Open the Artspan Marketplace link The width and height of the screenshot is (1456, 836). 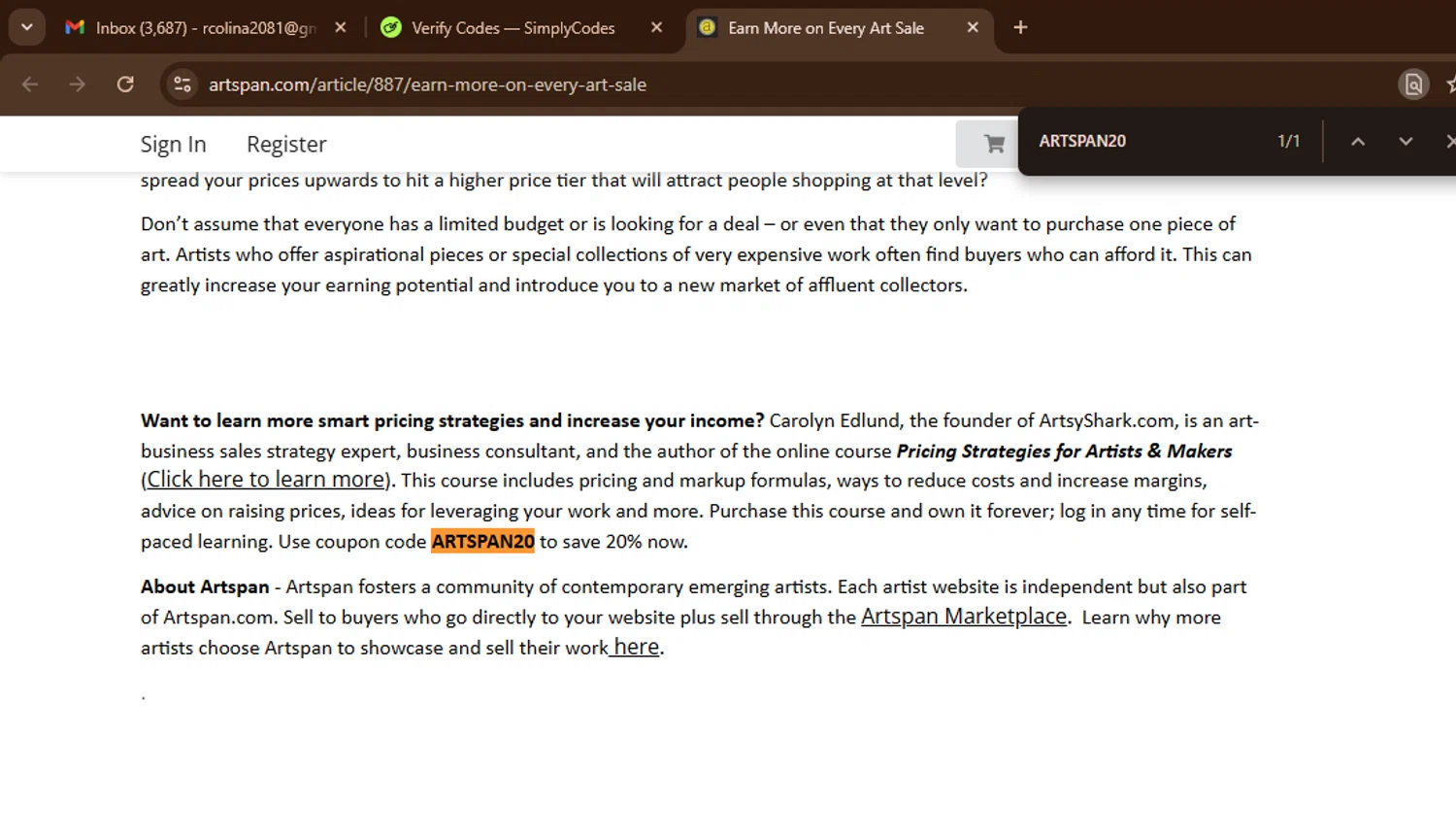click(964, 617)
